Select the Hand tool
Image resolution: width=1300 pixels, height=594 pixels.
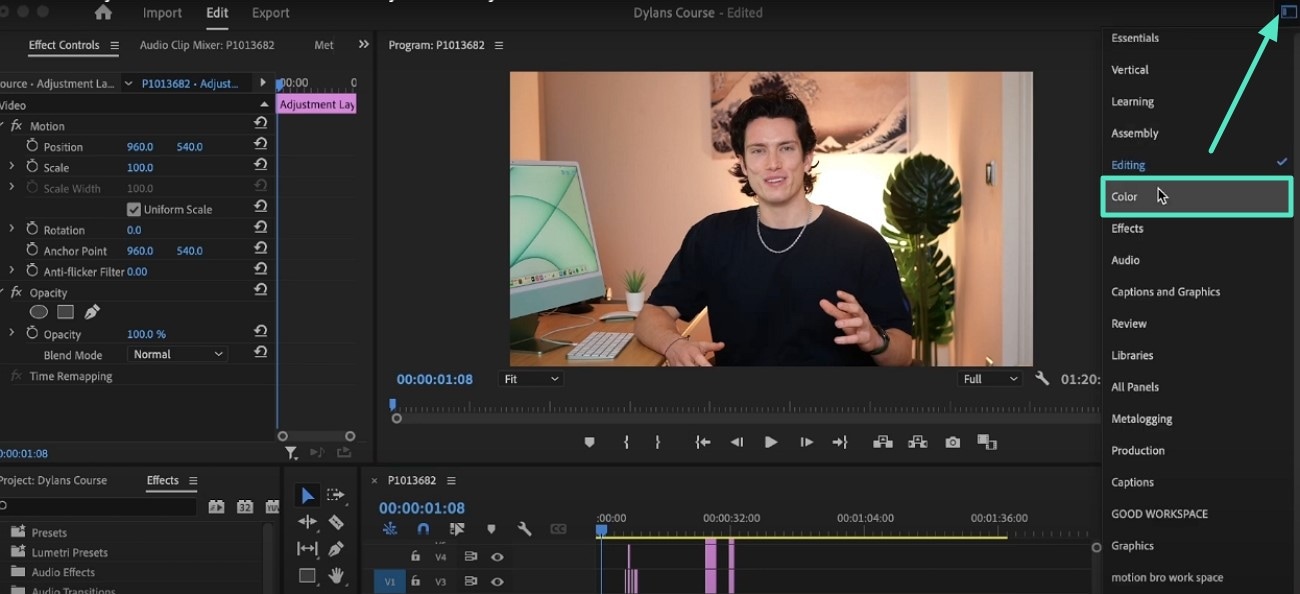336,576
